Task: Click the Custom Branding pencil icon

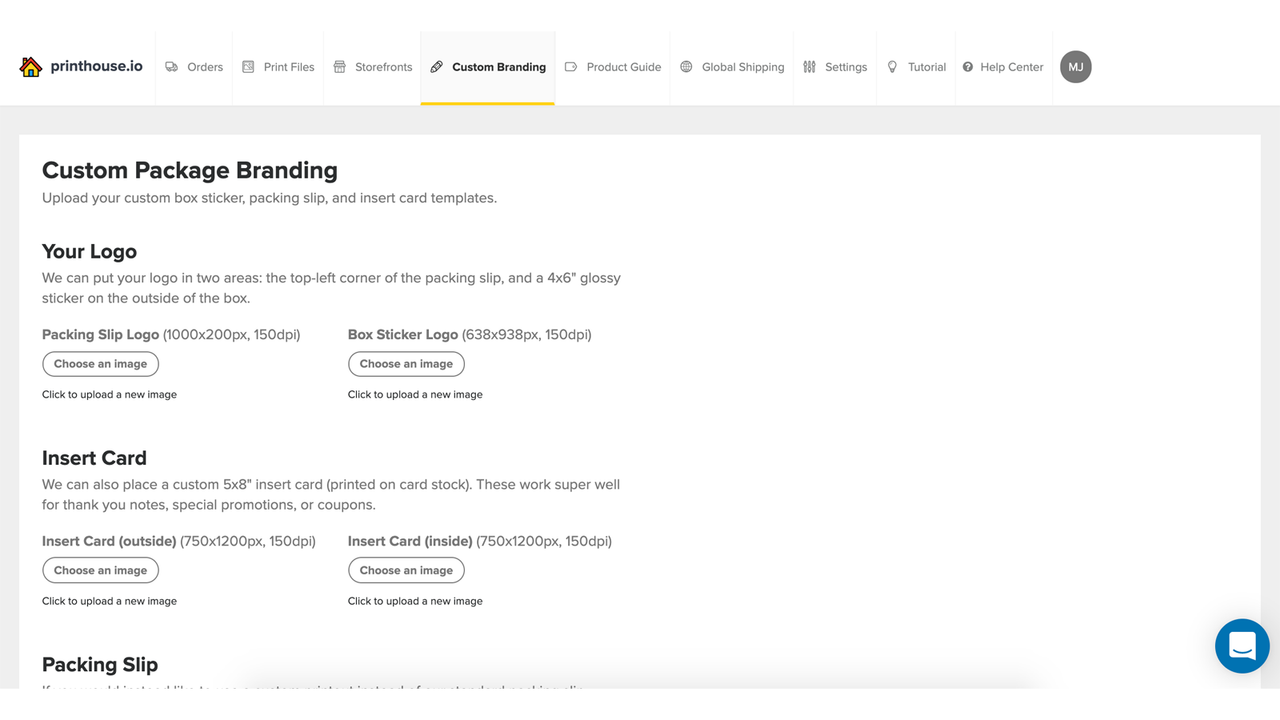Action: click(436, 66)
